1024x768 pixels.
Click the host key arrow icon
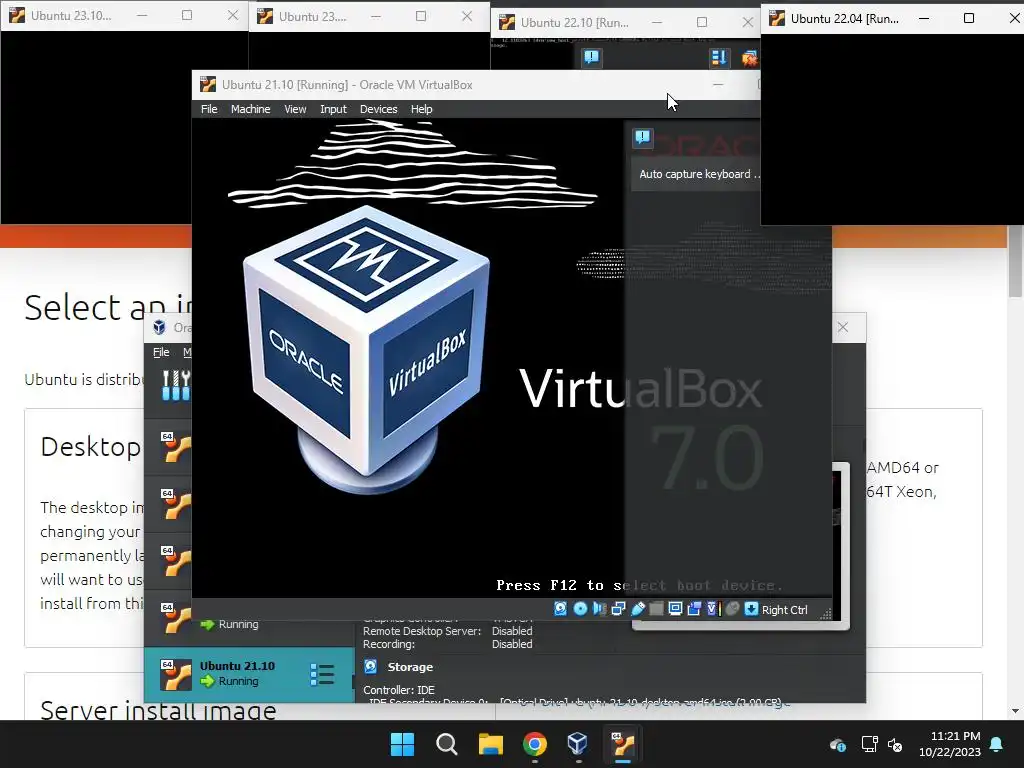click(x=751, y=609)
